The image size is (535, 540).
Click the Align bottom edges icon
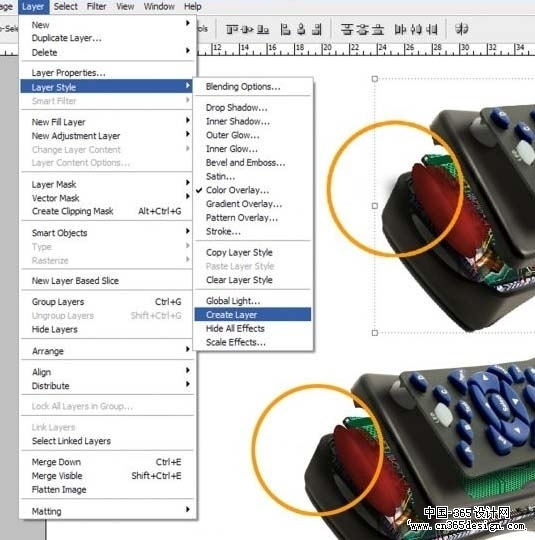tap(263, 30)
